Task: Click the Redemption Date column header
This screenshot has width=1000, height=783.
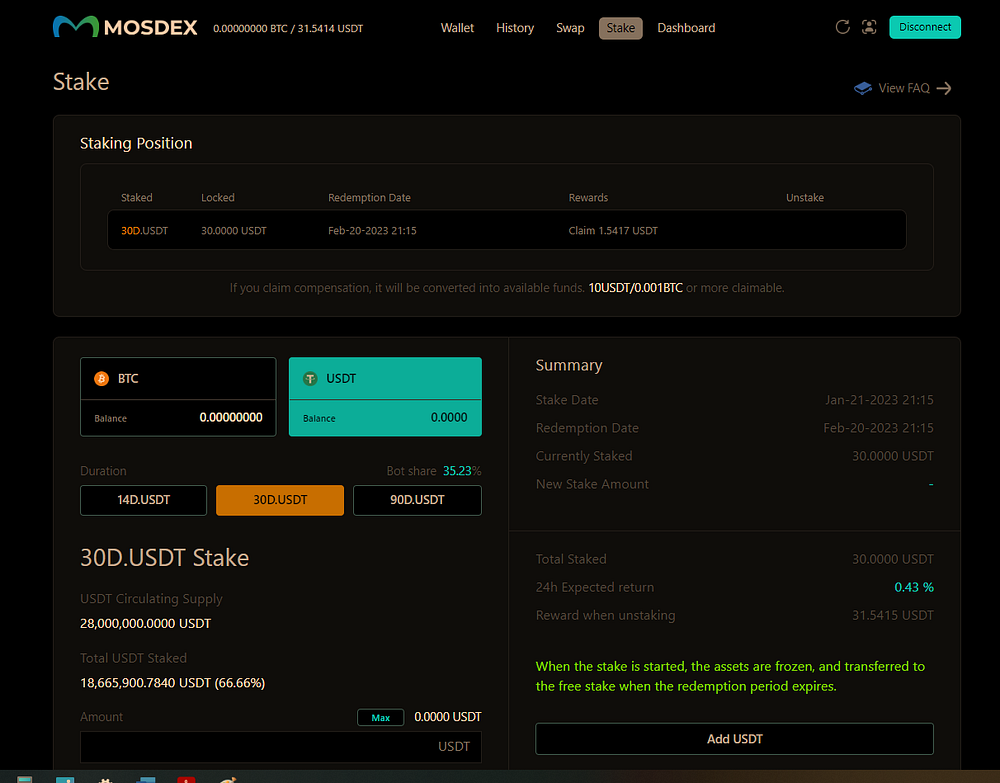Action: coord(369,198)
